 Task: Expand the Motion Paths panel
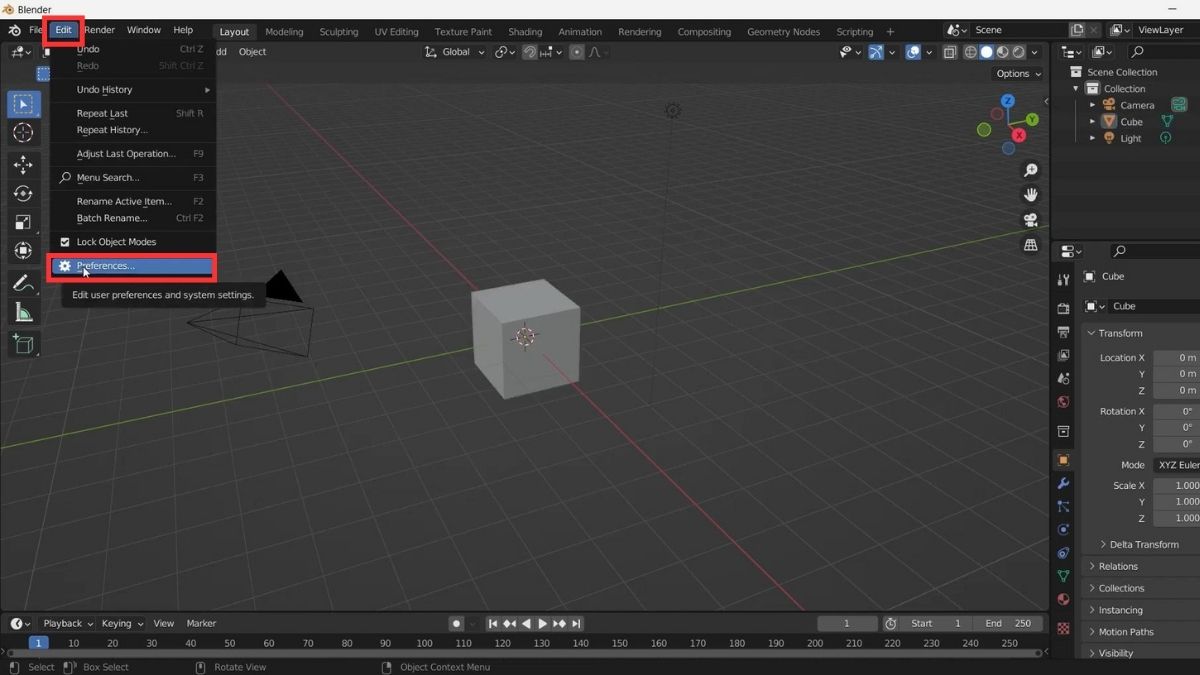1092,632
